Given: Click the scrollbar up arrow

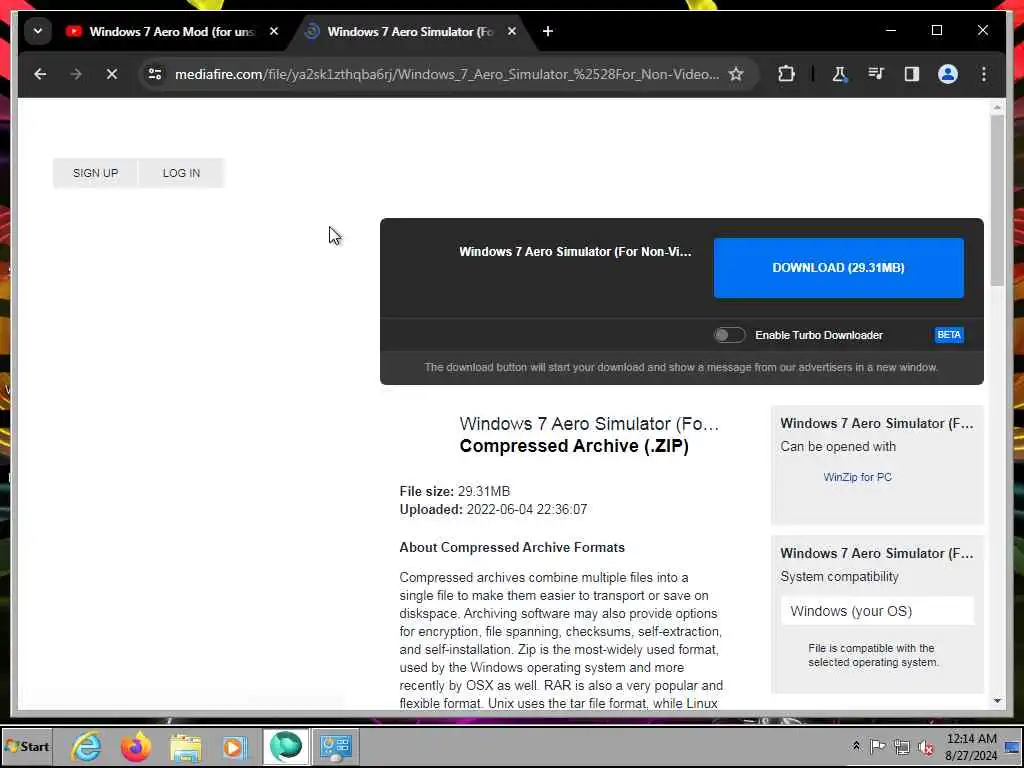Looking at the screenshot, I should (997, 106).
